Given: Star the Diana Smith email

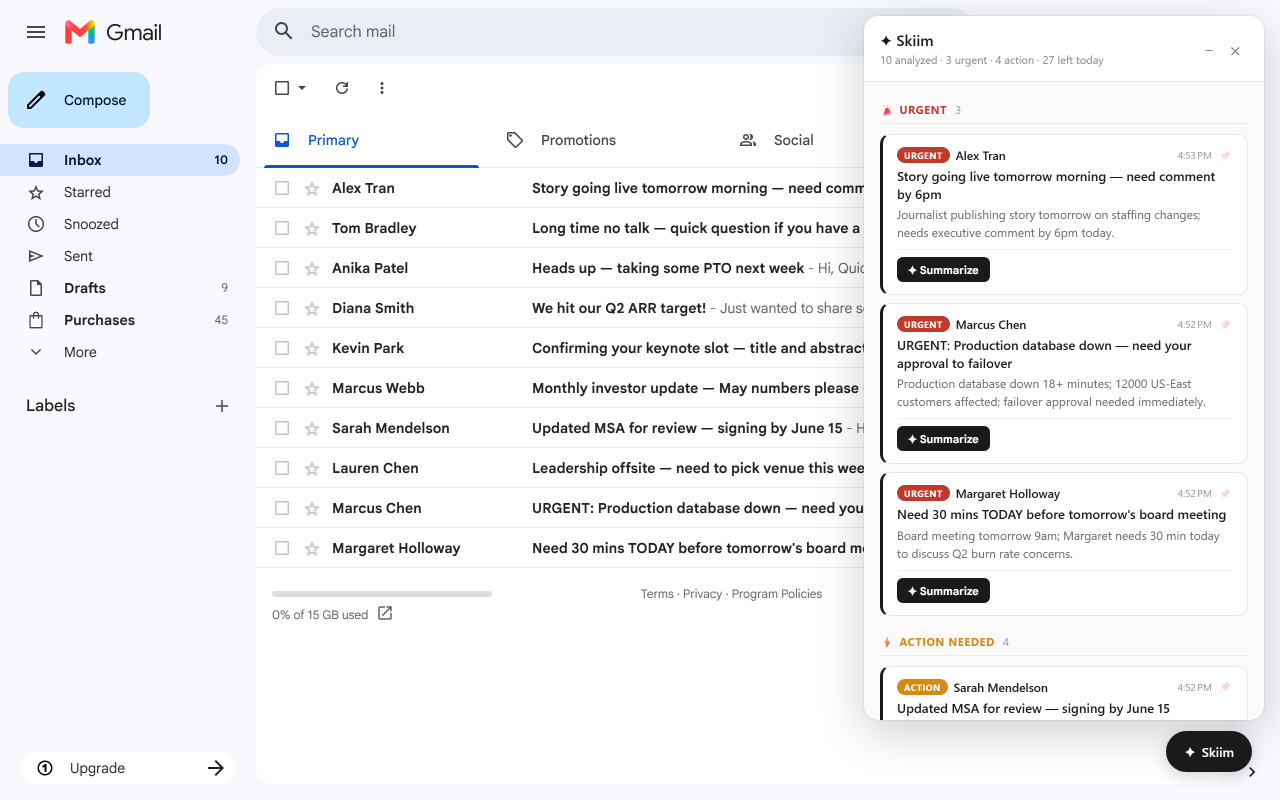Looking at the screenshot, I should click(312, 308).
